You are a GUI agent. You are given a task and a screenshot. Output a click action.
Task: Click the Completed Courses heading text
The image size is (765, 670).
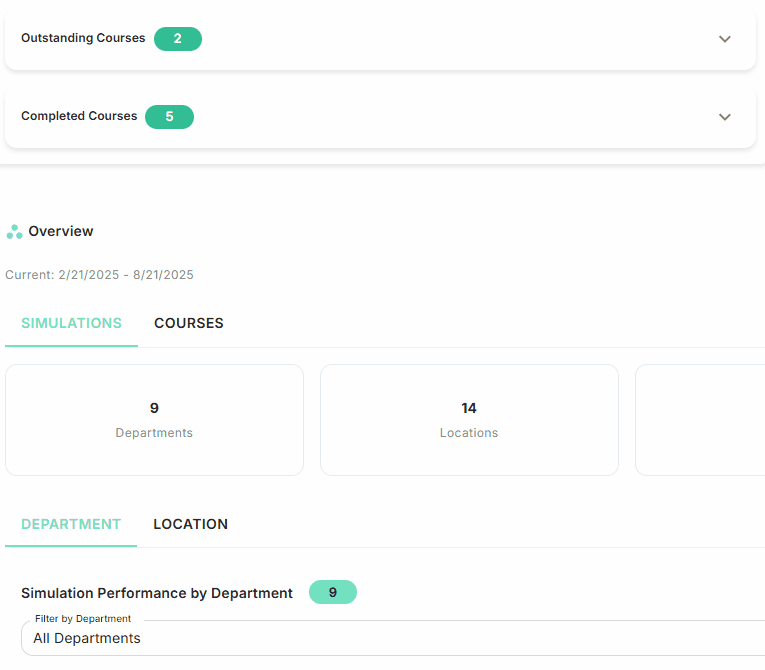coord(79,116)
